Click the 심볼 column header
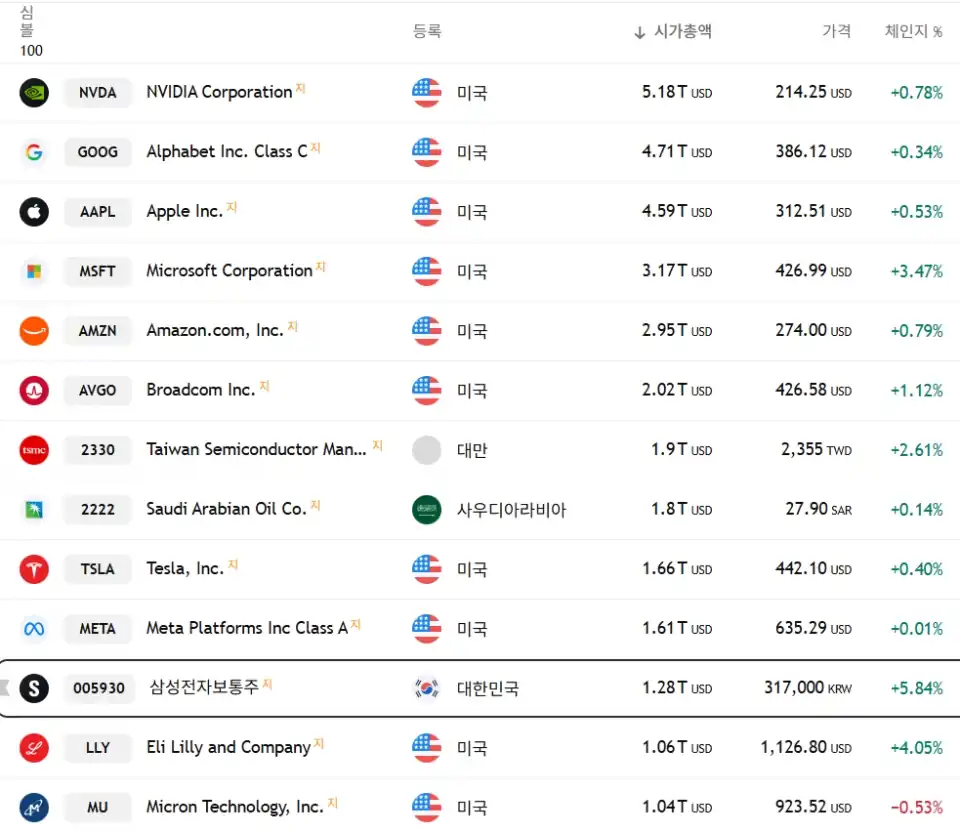The width and height of the screenshot is (960, 832). 27,21
